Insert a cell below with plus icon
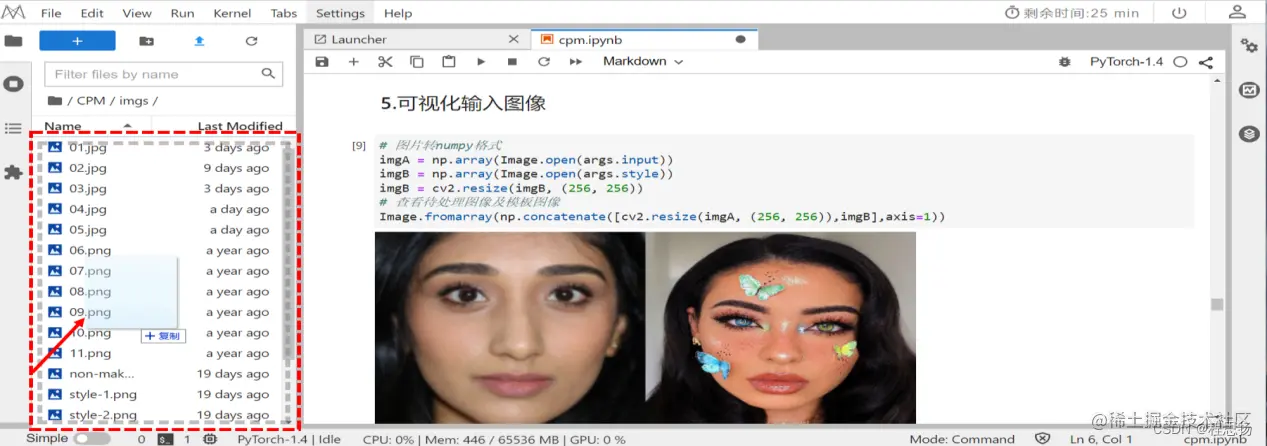Image resolution: width=1267 pixels, height=446 pixels. 353,61
